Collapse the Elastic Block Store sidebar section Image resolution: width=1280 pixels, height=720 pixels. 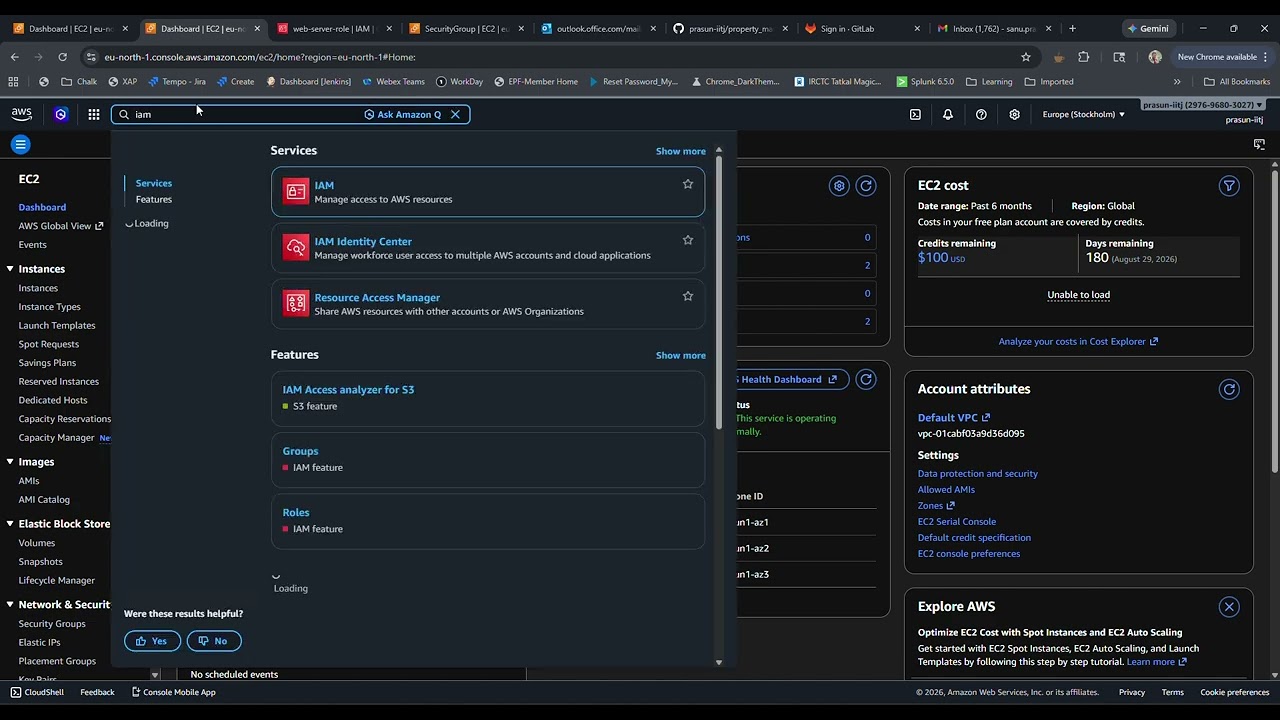click(x=10, y=524)
